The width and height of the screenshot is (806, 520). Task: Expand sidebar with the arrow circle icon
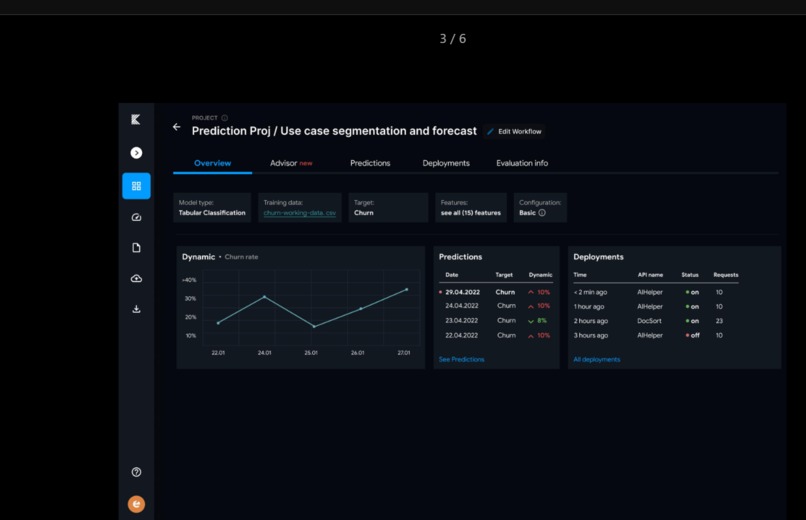pyautogui.click(x=136, y=153)
